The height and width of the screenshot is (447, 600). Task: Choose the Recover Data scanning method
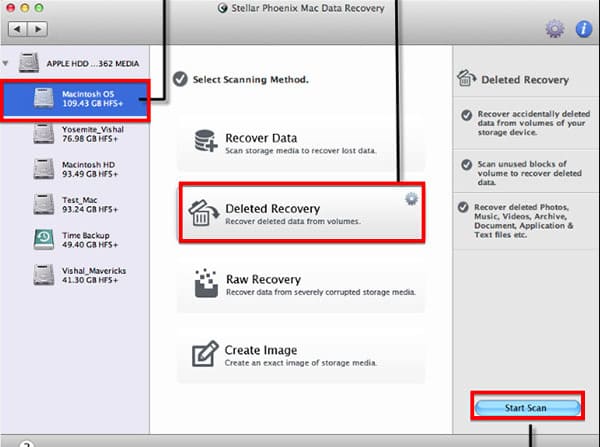coord(301,143)
